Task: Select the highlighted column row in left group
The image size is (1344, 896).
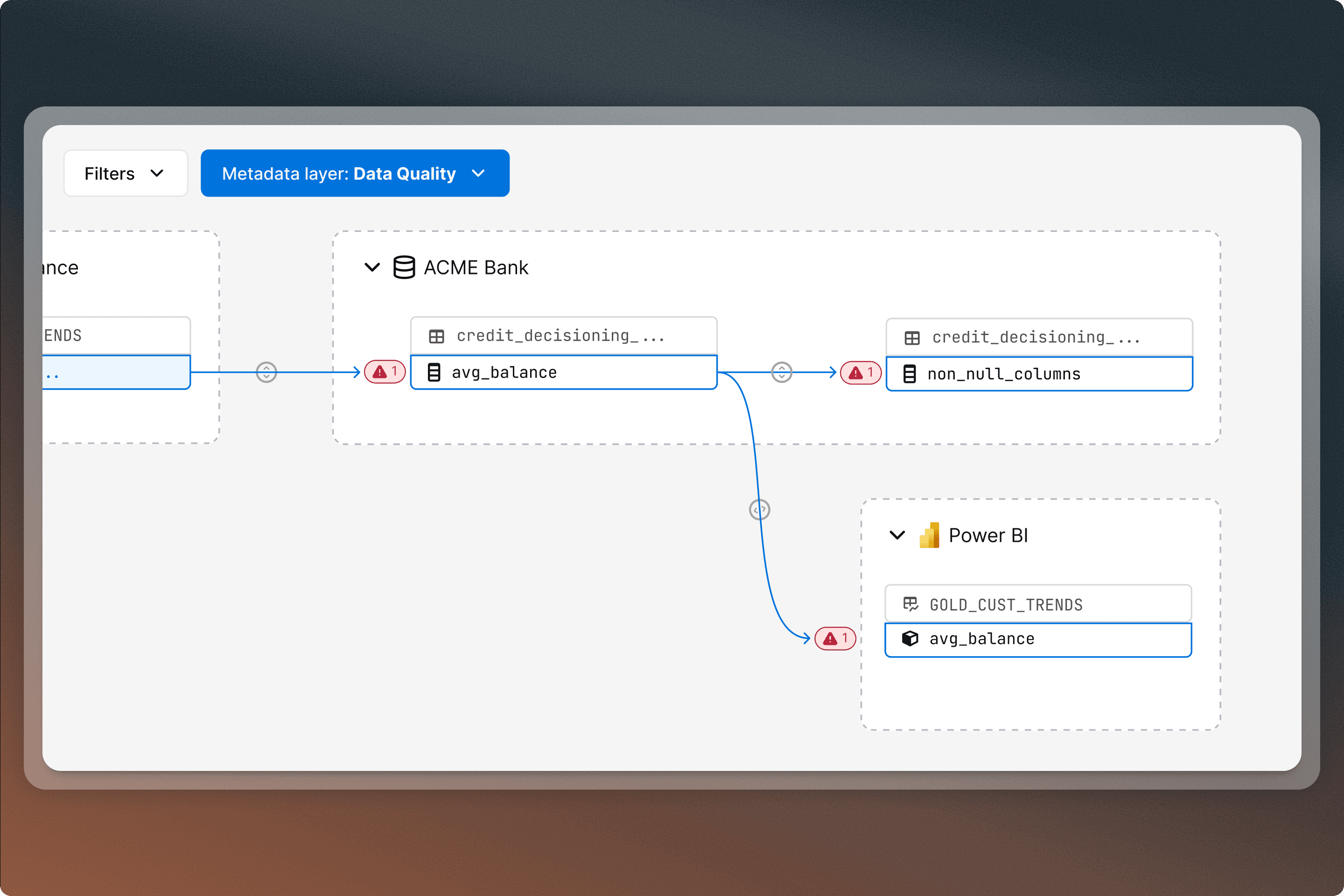Action: click(116, 372)
